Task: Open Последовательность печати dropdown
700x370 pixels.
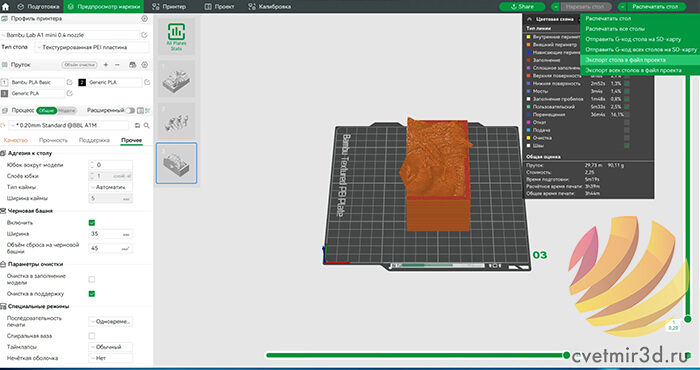Action: 110,321
